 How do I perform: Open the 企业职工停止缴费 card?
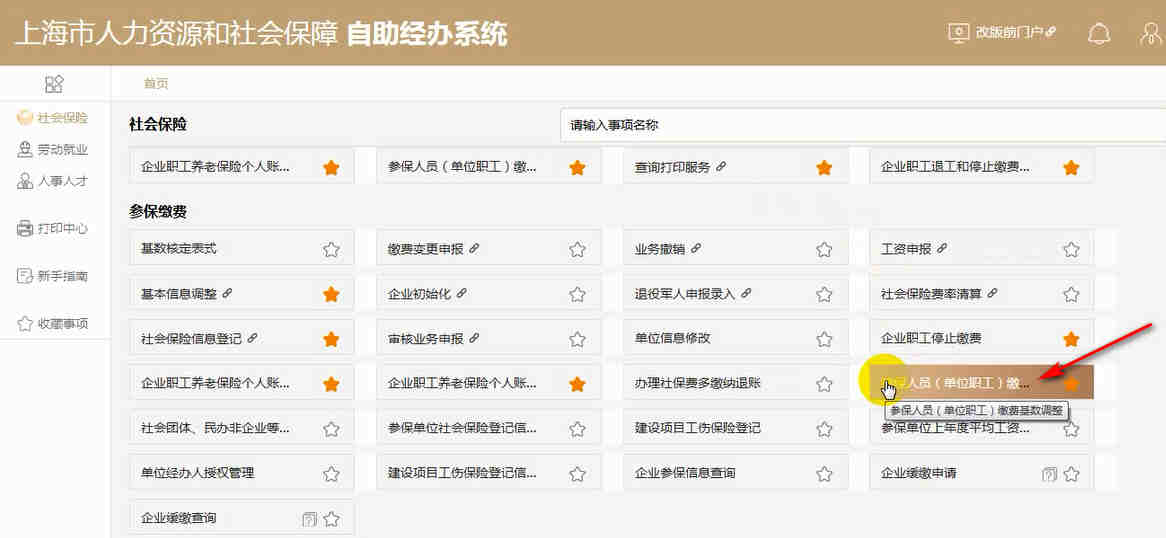tap(982, 338)
